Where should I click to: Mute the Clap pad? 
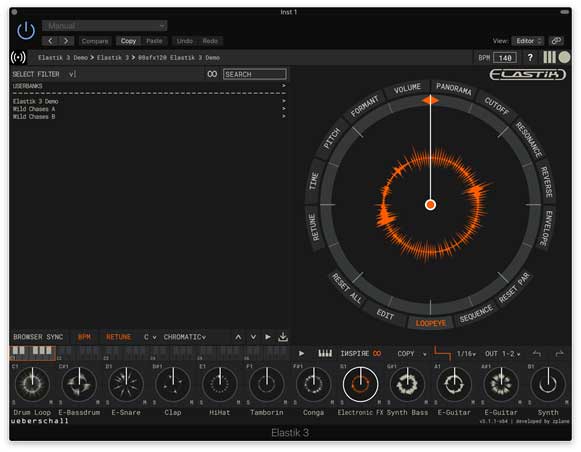[192, 402]
